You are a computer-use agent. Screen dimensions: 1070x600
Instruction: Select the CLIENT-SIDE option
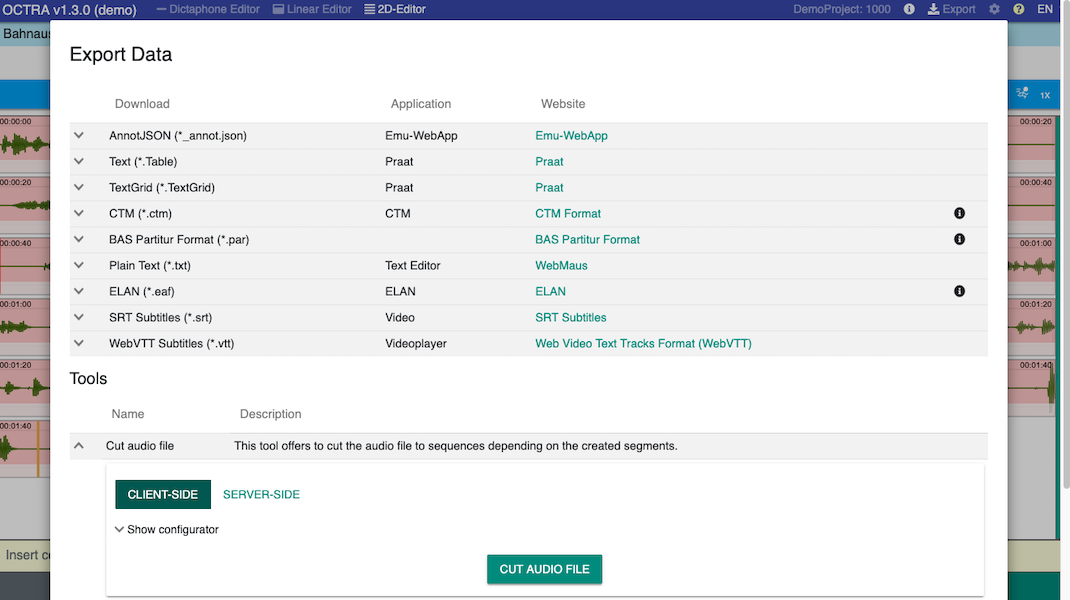click(x=163, y=494)
